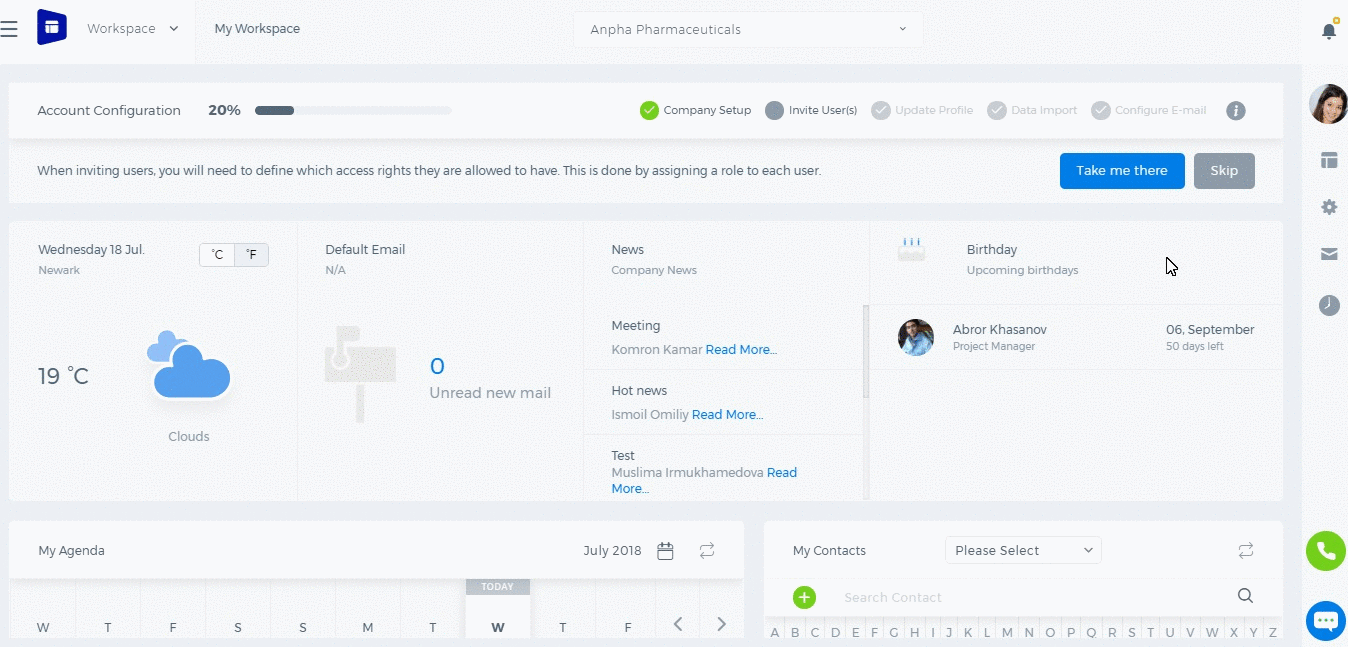
Task: Click the 19 °C temperature reading
Action: (63, 377)
